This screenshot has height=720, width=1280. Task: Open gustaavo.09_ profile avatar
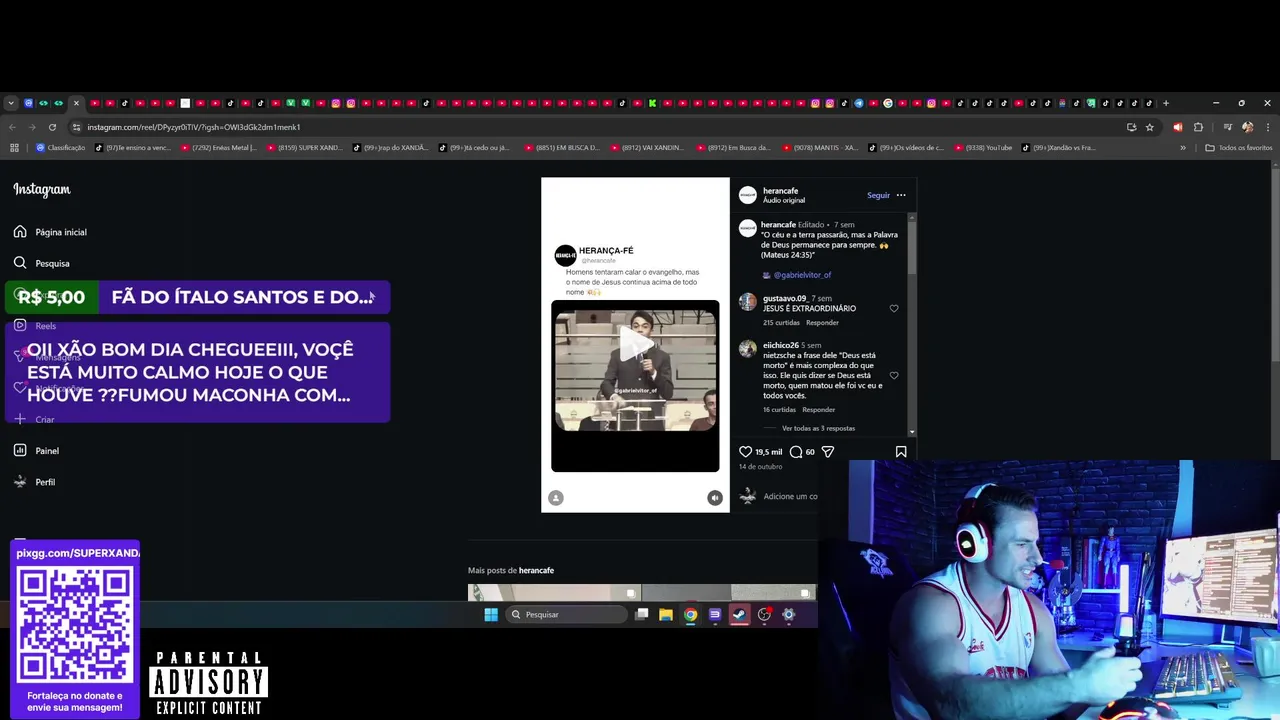(x=748, y=302)
